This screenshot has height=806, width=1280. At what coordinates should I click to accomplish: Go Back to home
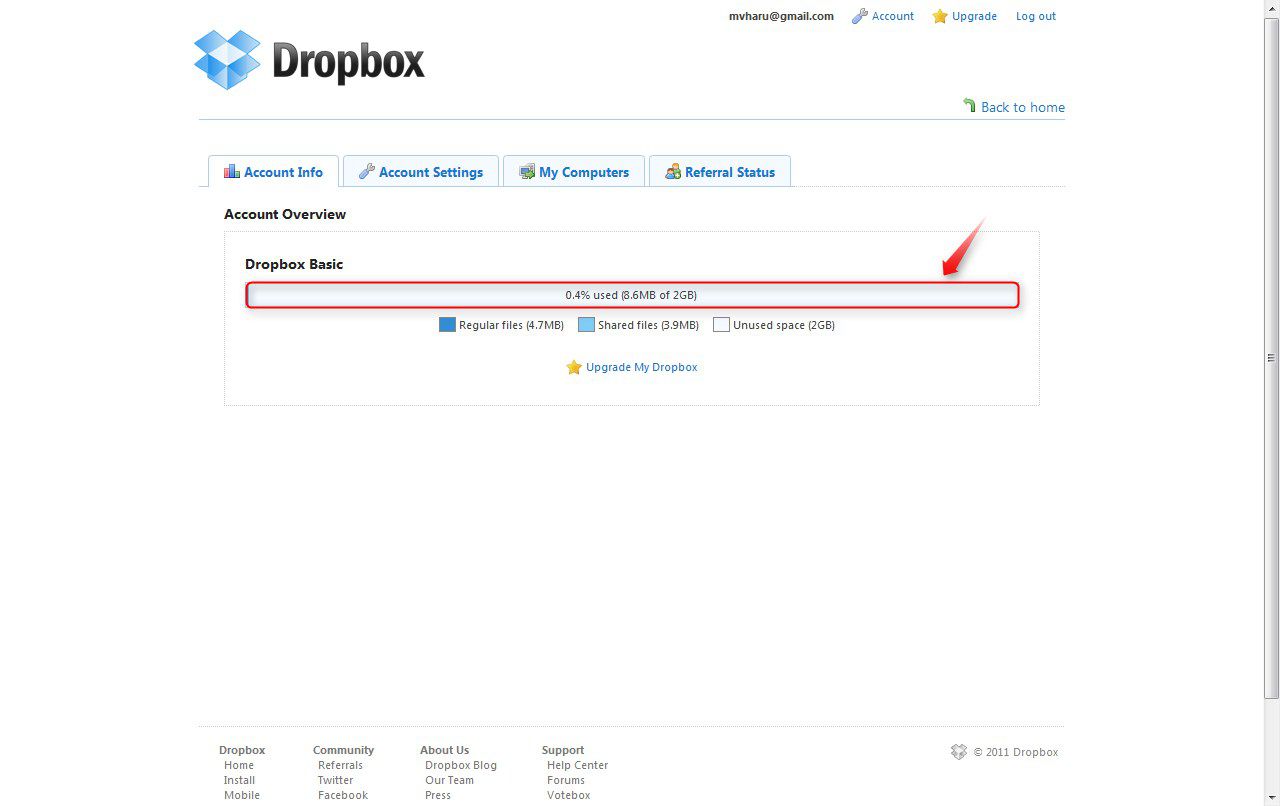coord(1023,107)
